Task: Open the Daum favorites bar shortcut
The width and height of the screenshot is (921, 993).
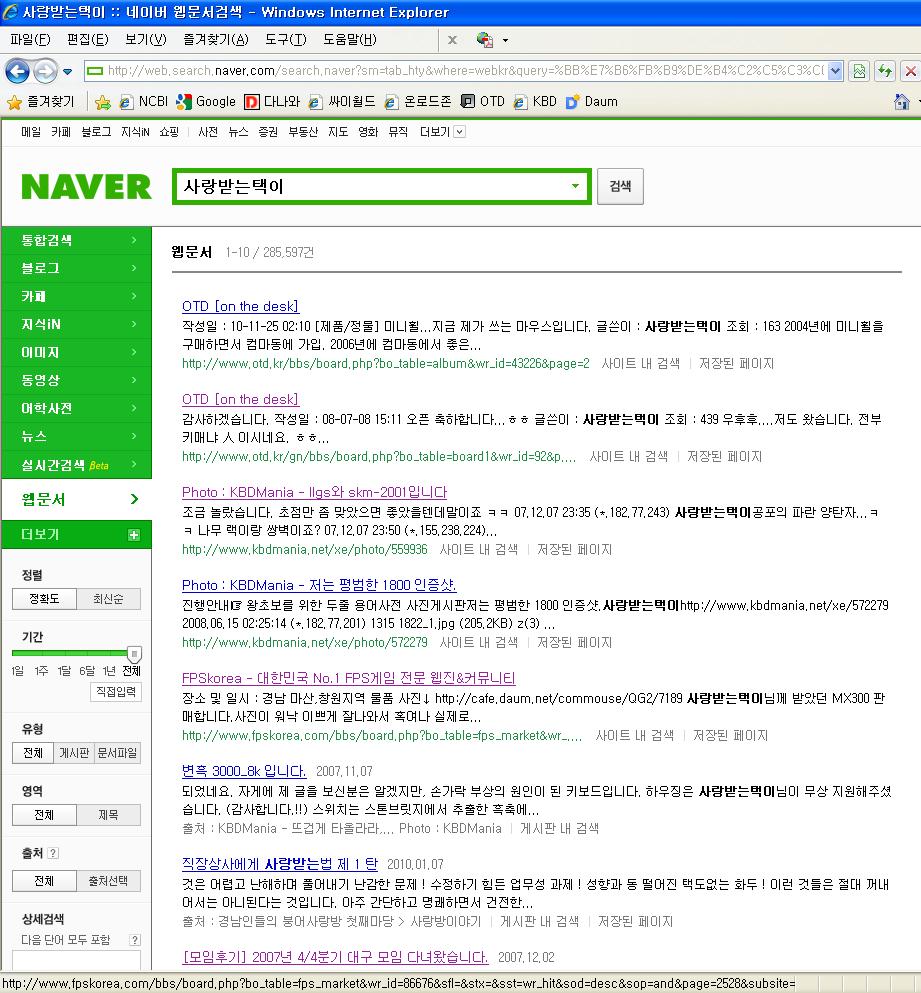Action: [x=592, y=101]
